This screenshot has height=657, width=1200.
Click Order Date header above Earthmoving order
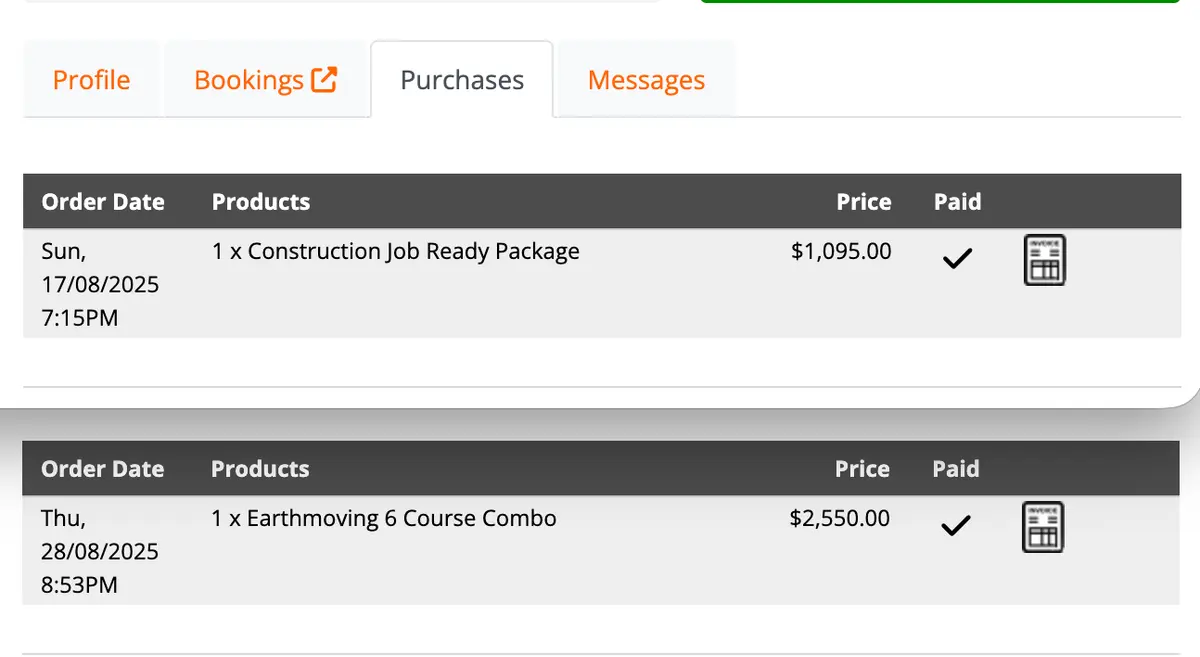(102, 469)
